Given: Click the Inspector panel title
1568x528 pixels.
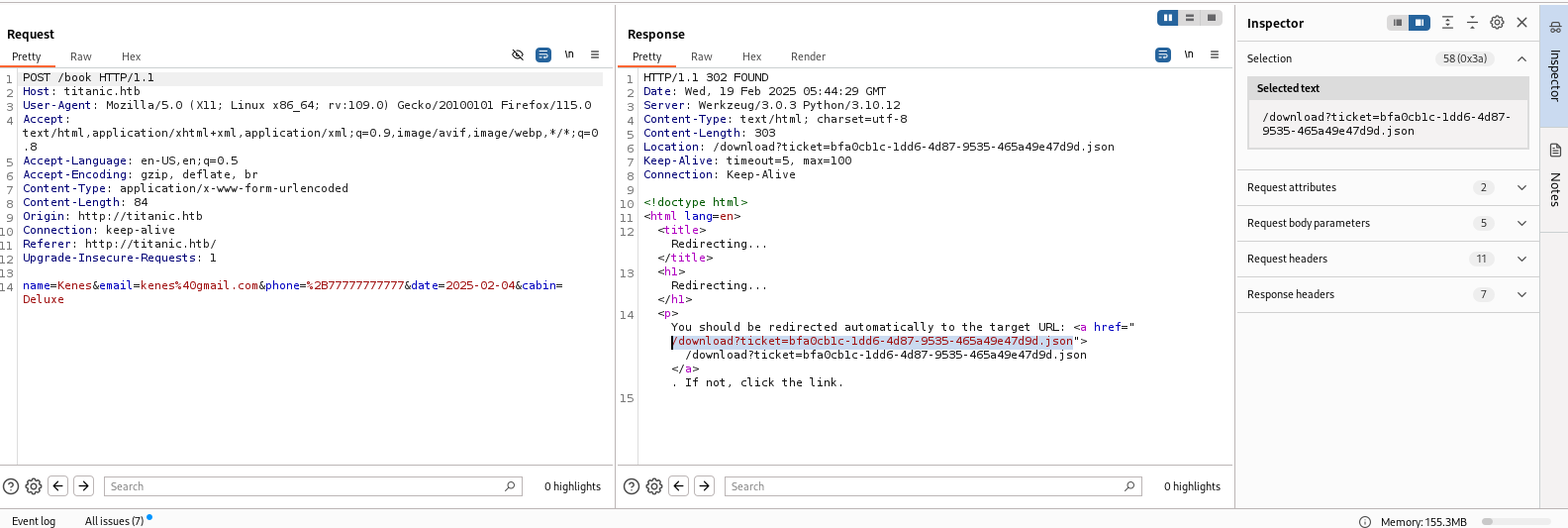Looking at the screenshot, I should [1275, 23].
